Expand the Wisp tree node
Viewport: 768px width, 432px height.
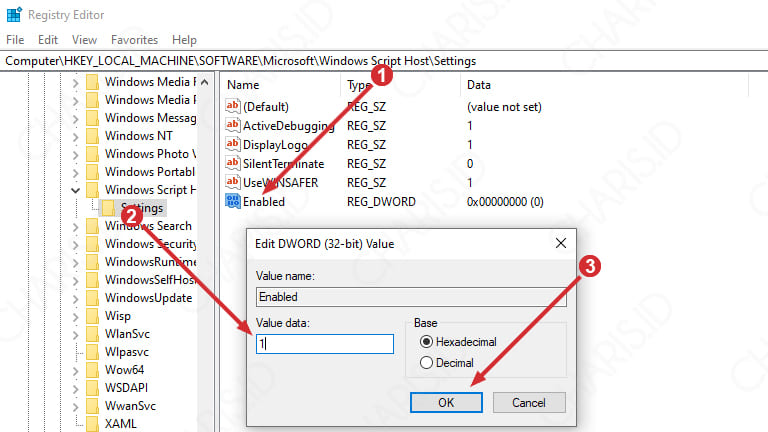75,316
